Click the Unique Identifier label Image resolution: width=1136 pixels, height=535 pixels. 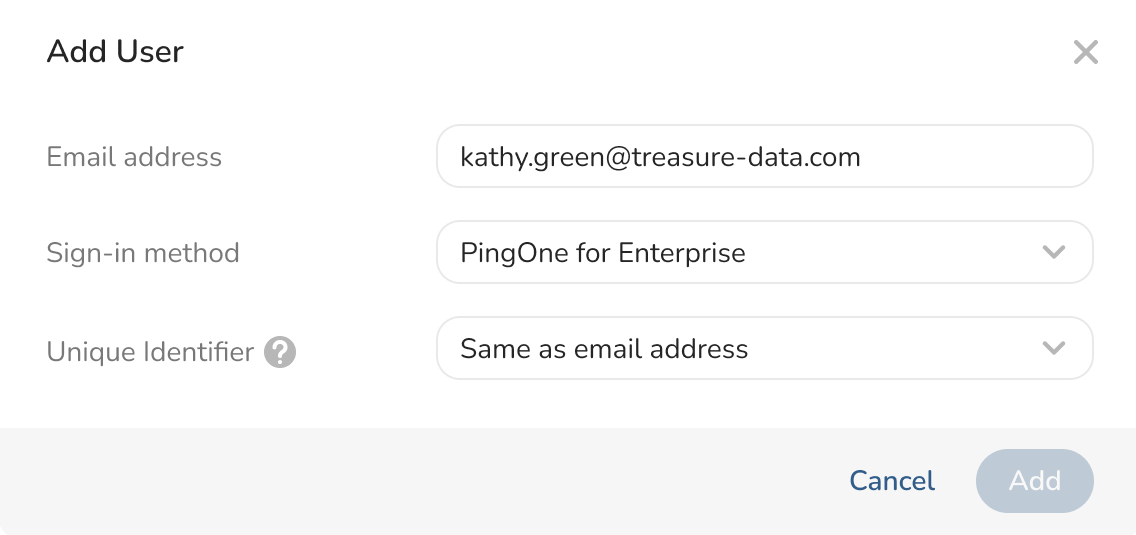coord(150,352)
